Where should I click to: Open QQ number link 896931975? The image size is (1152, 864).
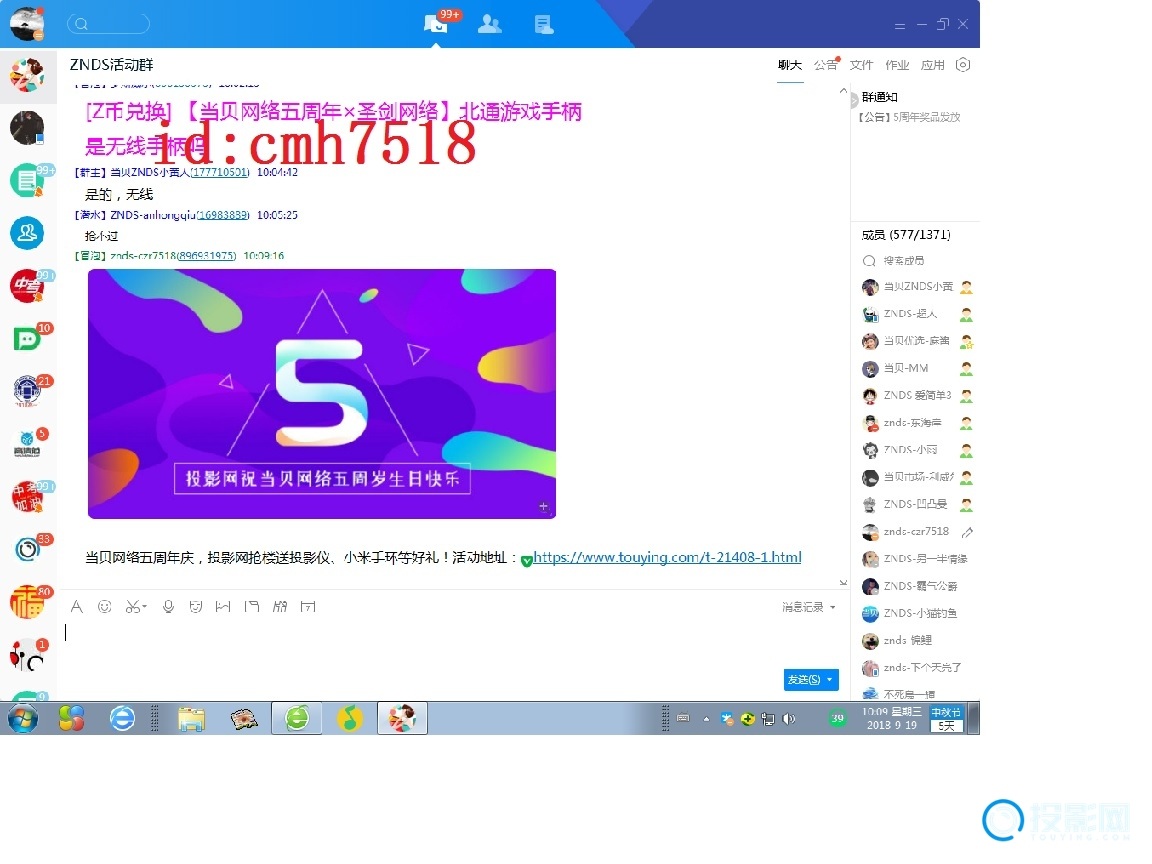tap(206, 256)
